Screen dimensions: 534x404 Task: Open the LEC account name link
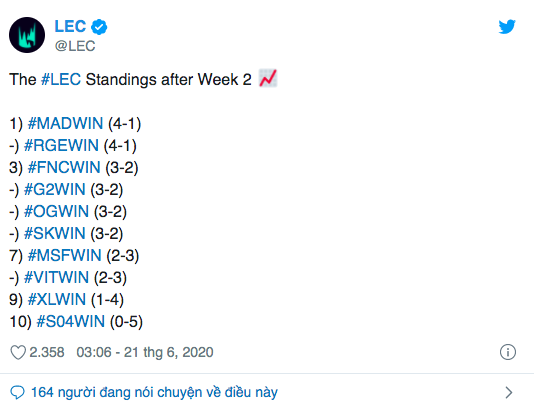pos(70,26)
